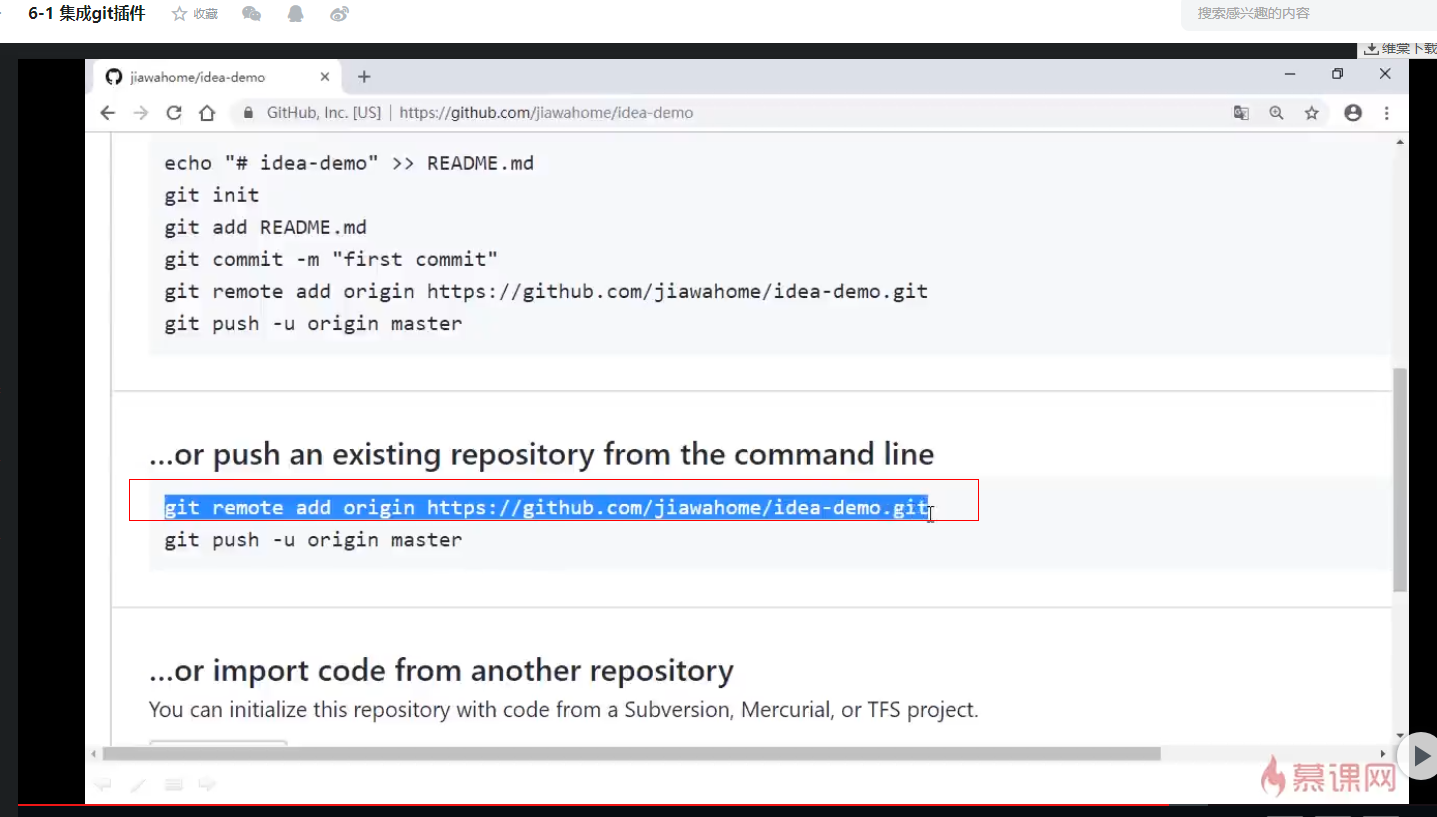Minimize the browser window
1437x817 pixels.
[x=1290, y=74]
